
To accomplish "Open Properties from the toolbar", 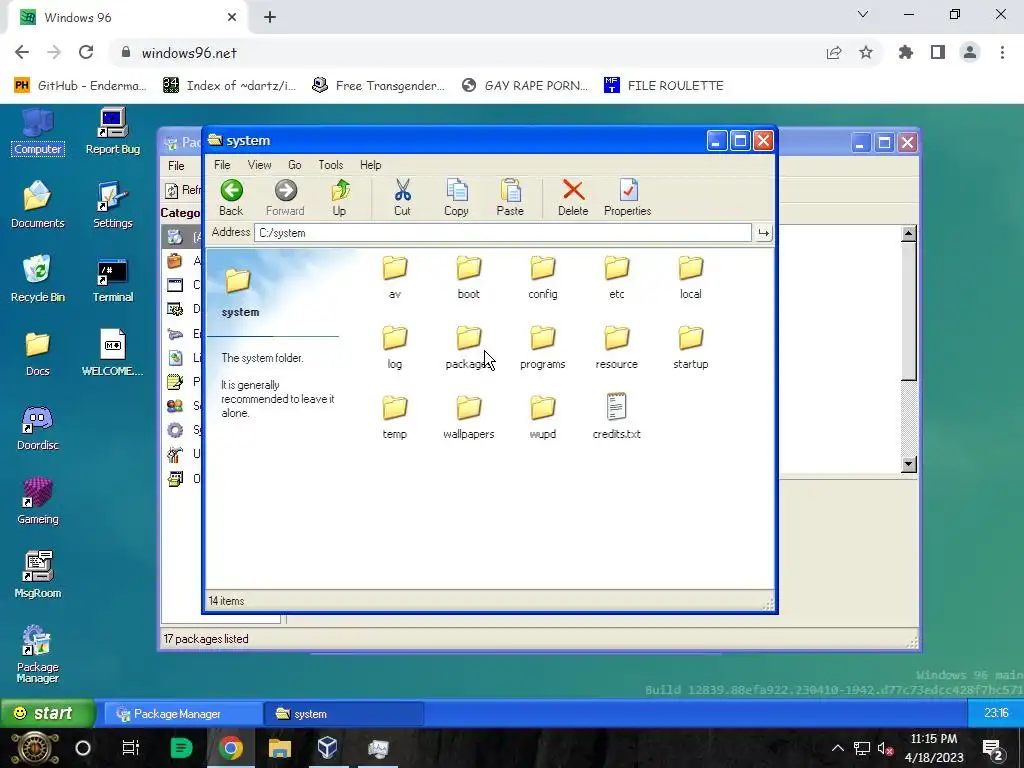I will point(628,197).
